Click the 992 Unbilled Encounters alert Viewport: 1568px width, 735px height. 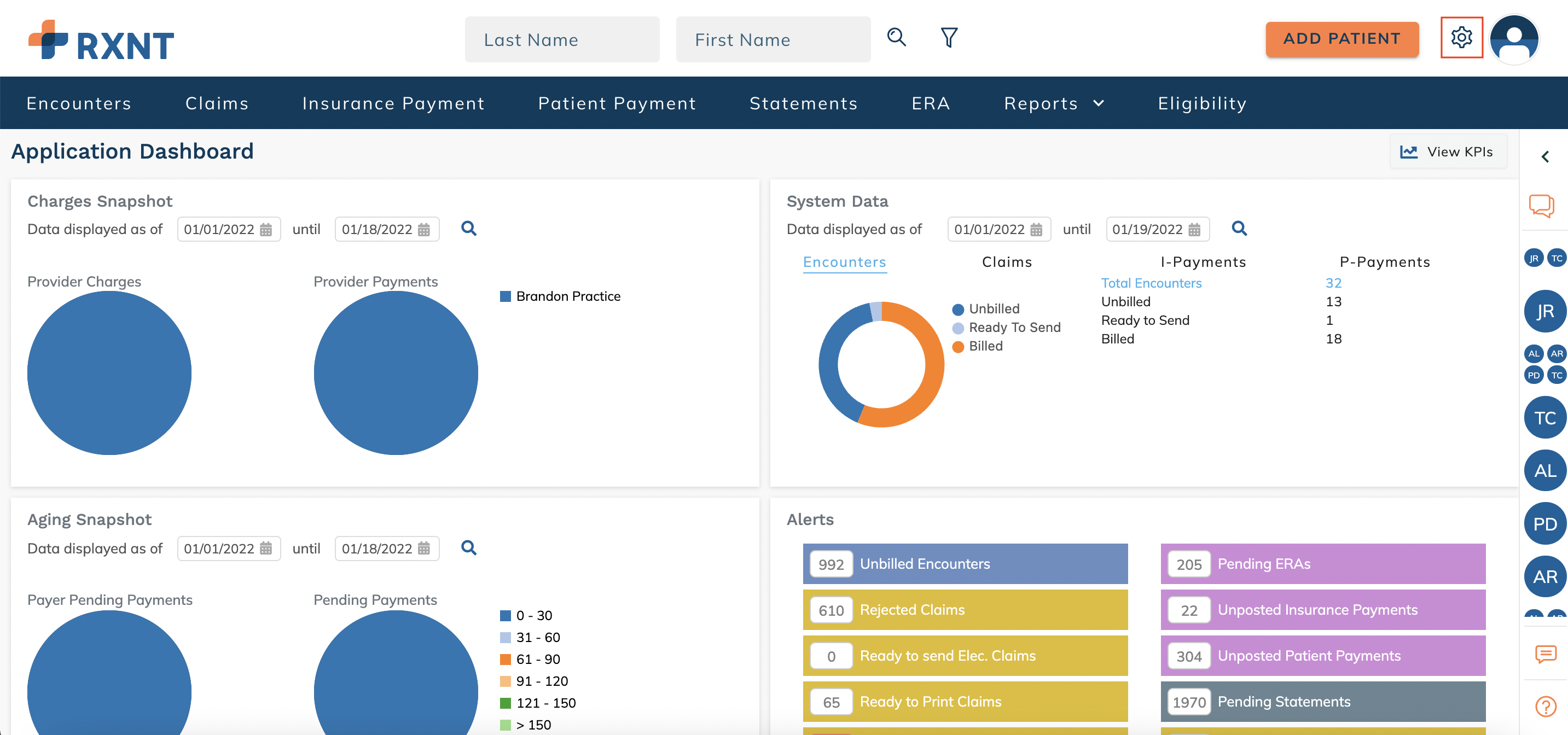(967, 563)
